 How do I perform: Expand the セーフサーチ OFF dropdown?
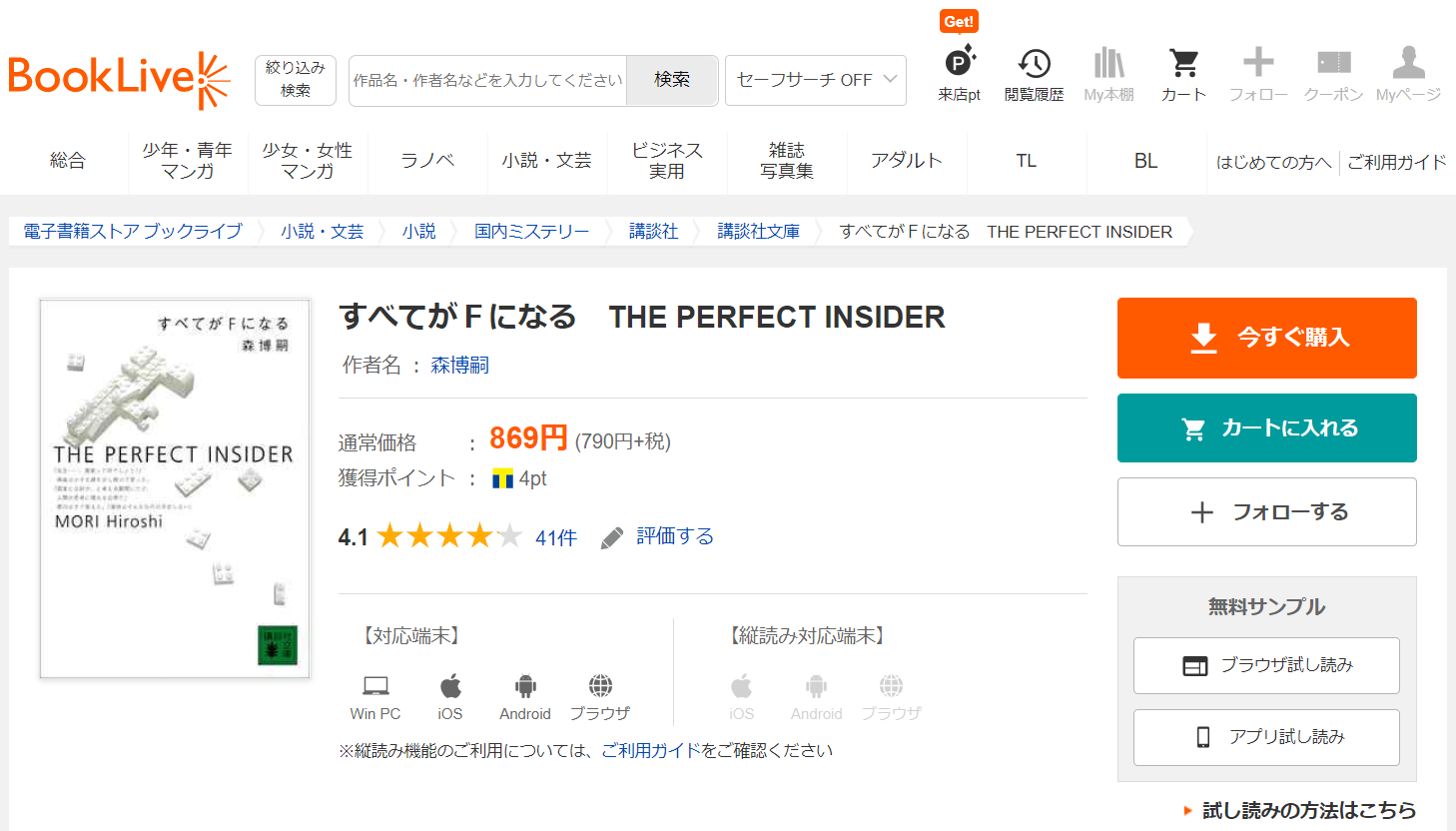[815, 80]
